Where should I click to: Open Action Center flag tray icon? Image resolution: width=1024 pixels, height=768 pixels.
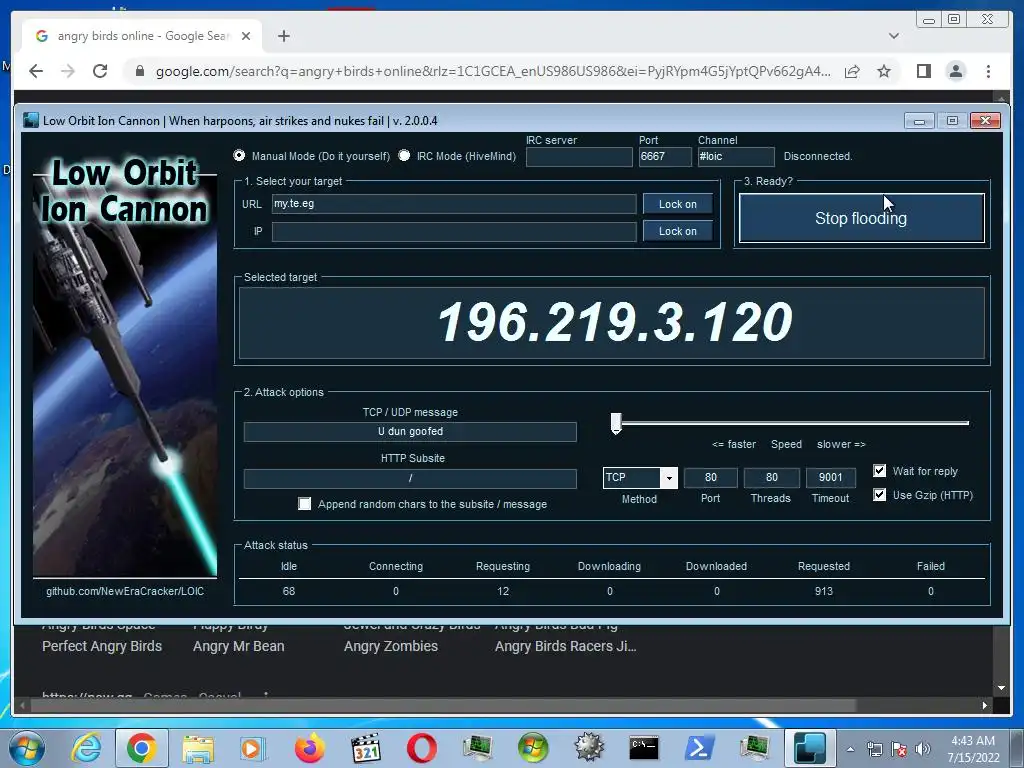pos(899,749)
